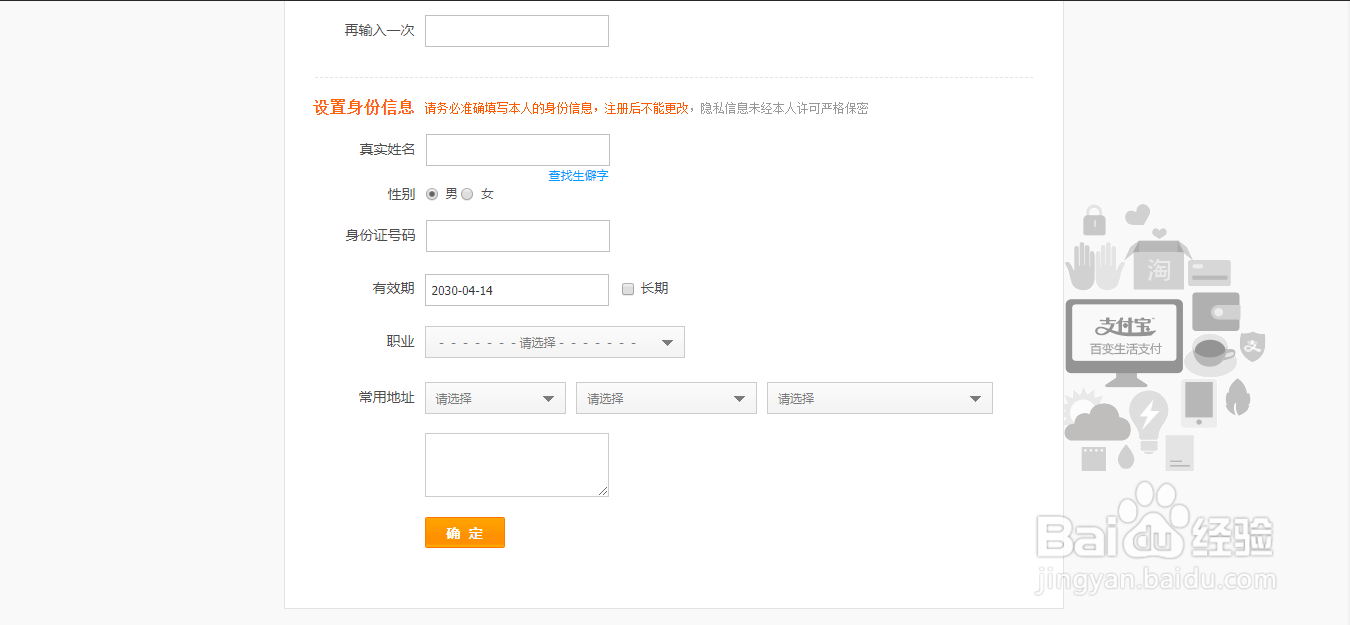
Task: Click the Taobao box icon
Action: point(1158,265)
